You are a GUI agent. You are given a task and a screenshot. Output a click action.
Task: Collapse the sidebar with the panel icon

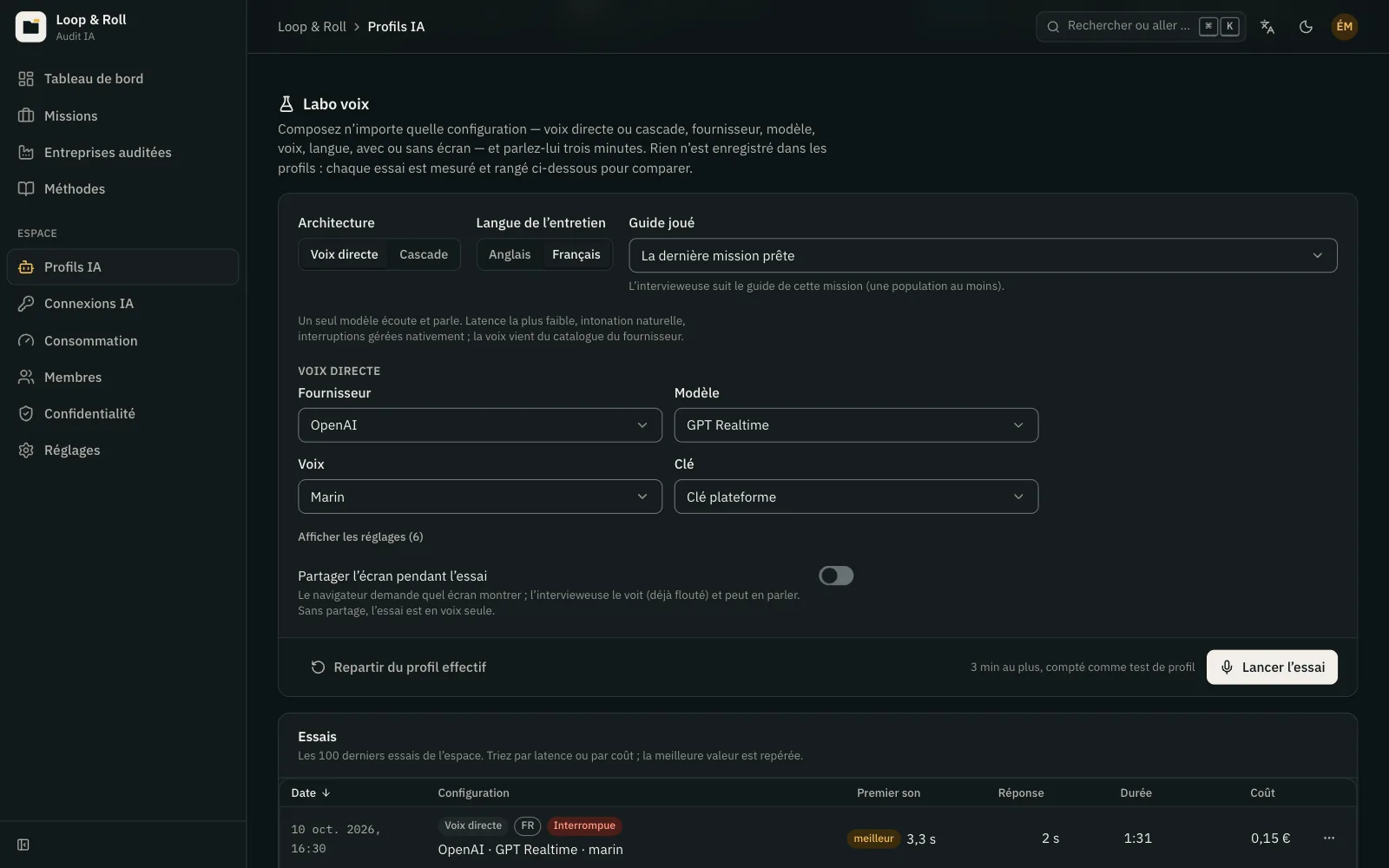click(x=23, y=845)
